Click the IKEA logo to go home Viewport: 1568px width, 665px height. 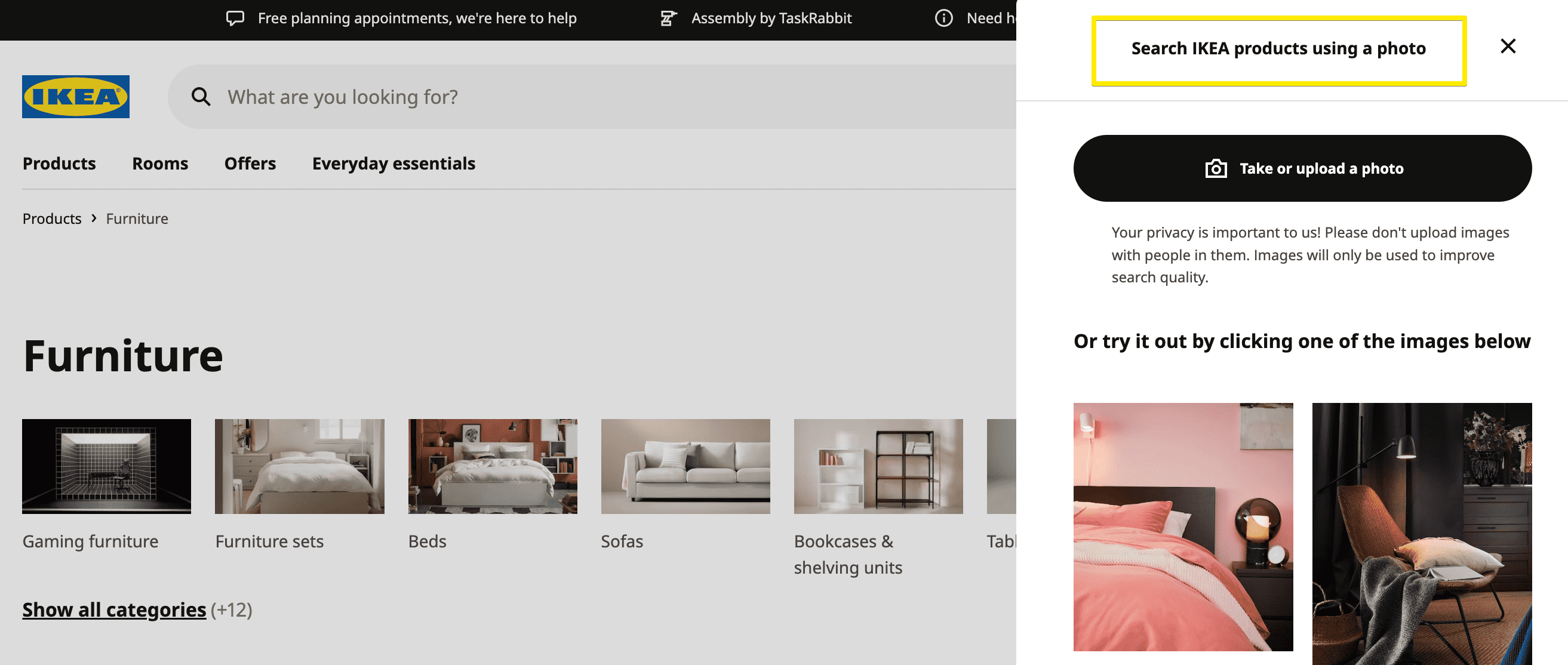click(76, 97)
